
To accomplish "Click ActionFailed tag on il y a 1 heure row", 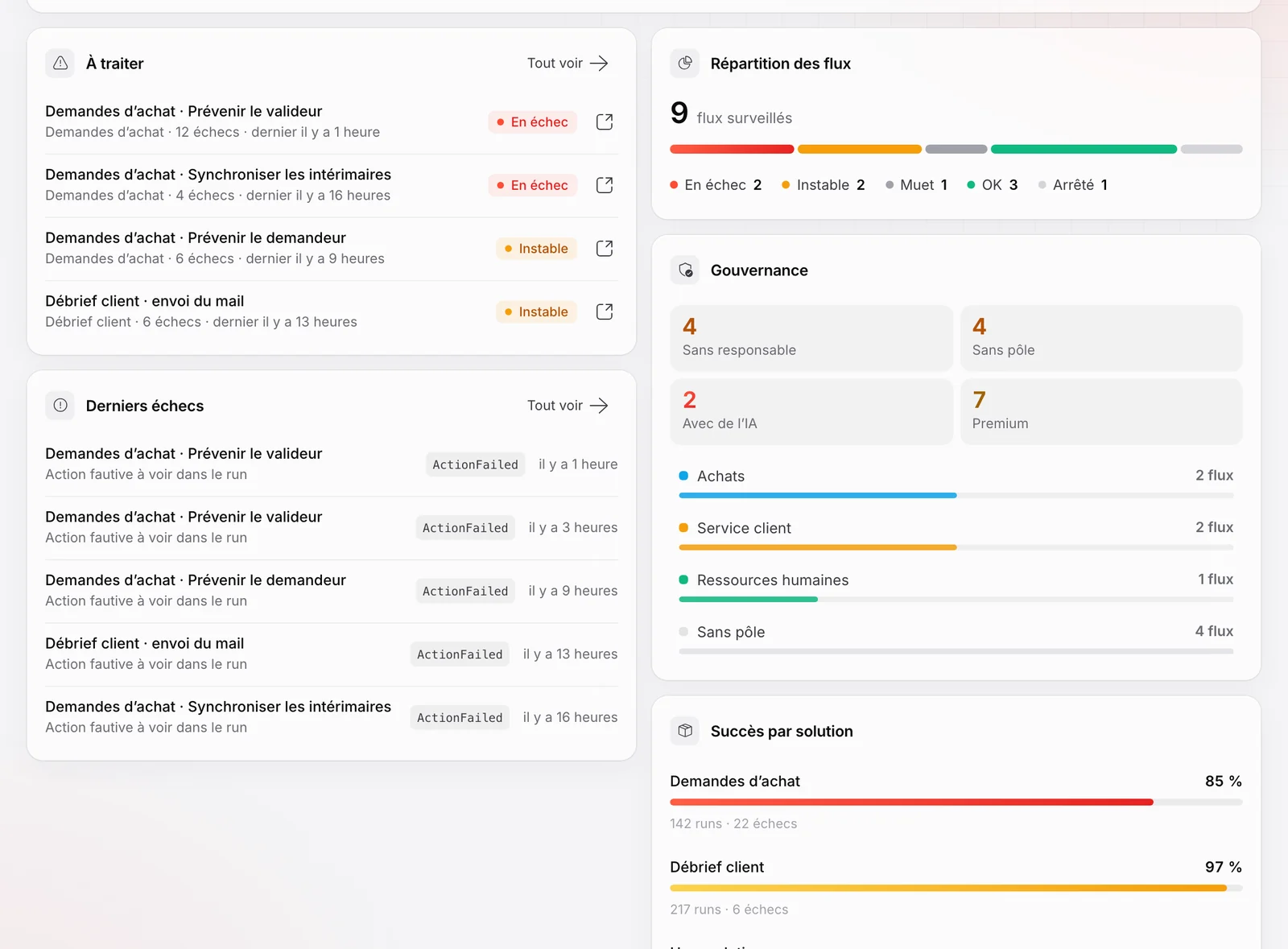I will point(476,464).
